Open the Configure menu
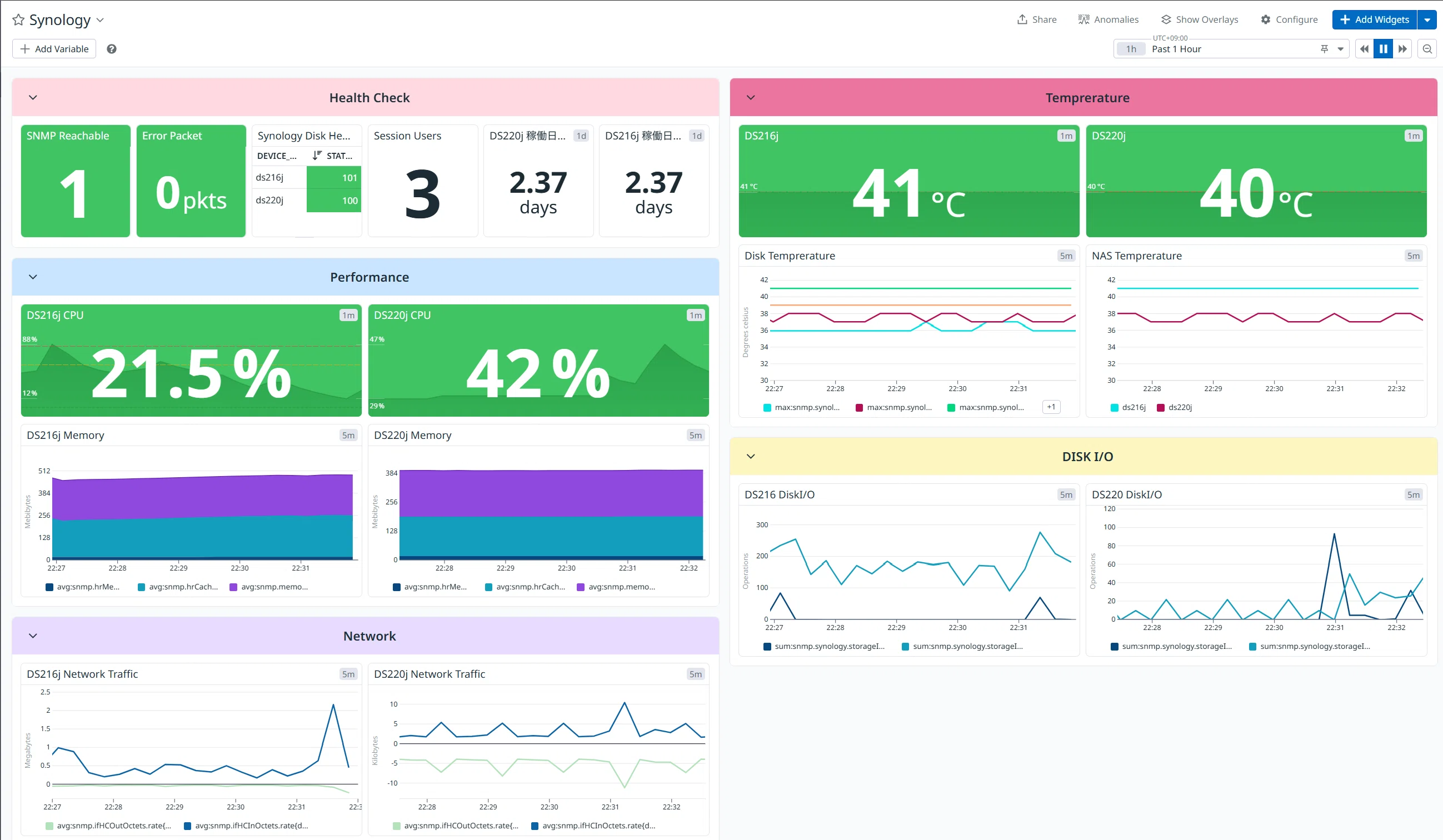 [1289, 19]
